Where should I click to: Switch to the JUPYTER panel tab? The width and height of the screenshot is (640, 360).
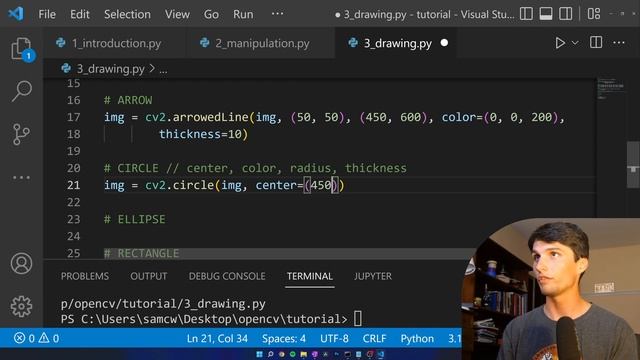[373, 276]
